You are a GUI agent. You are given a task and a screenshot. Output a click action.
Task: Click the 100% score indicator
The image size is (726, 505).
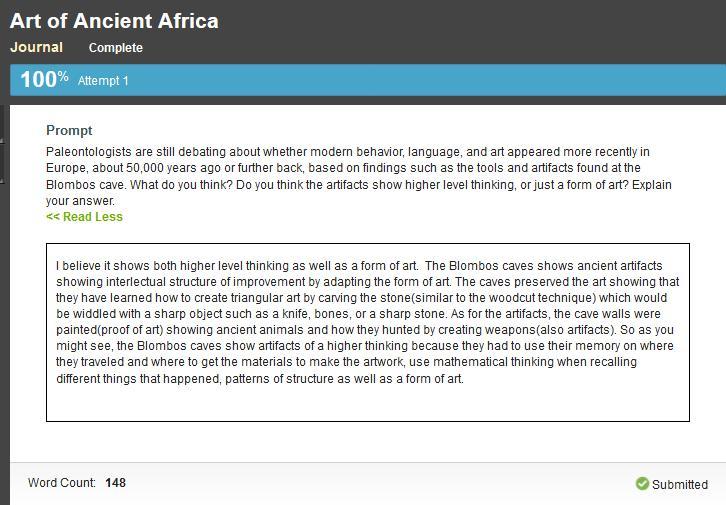click(x=44, y=80)
